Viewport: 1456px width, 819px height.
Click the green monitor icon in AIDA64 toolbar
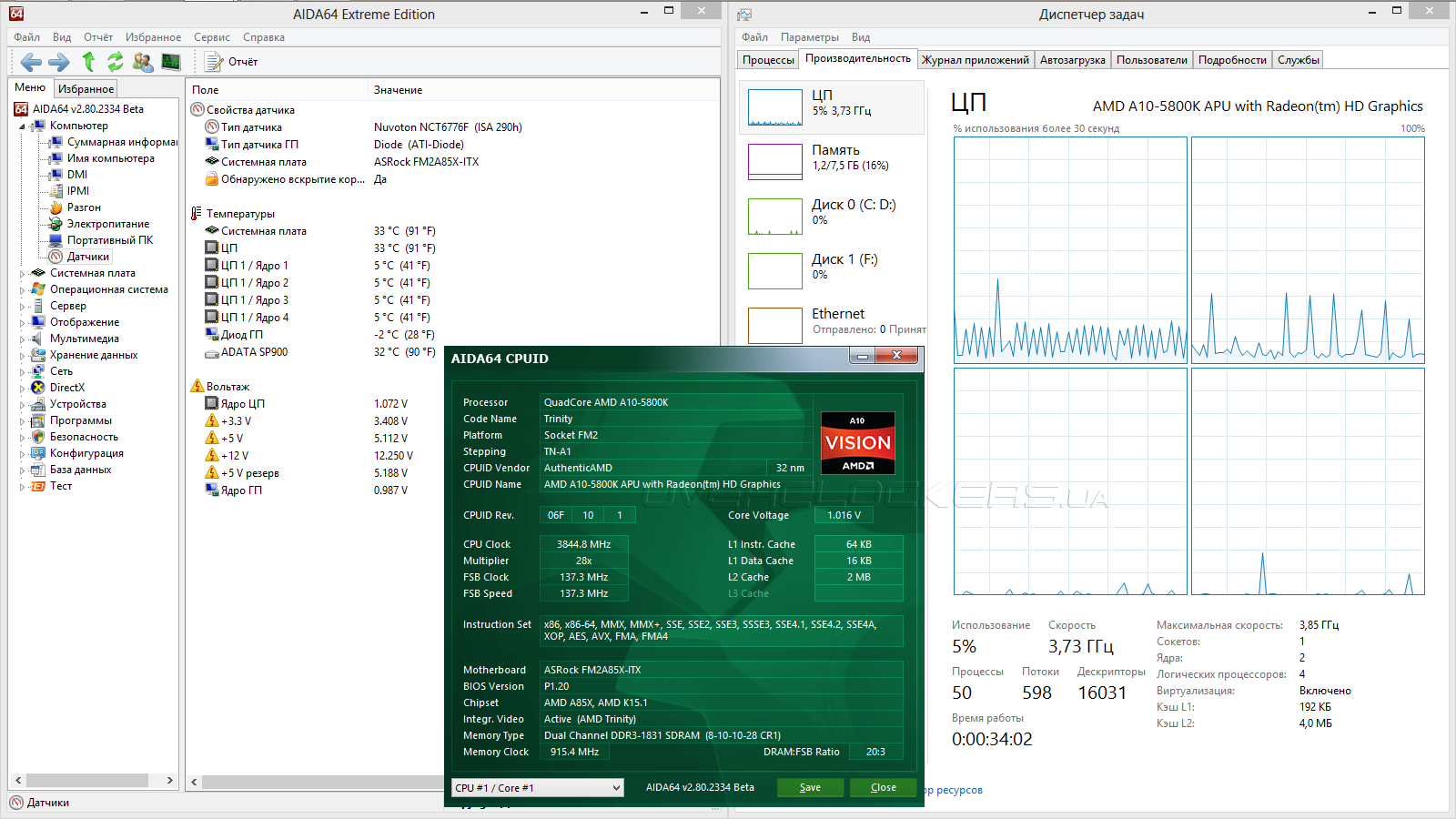[x=171, y=62]
